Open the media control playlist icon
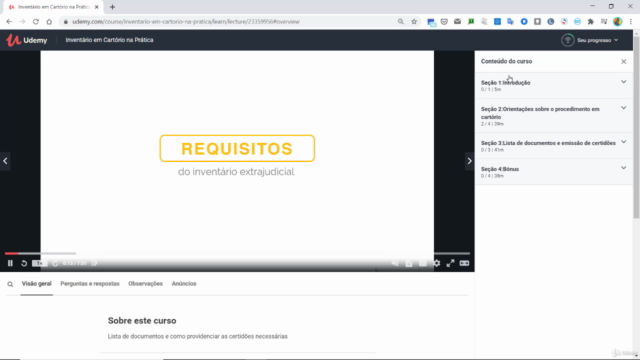 click(x=604, y=22)
